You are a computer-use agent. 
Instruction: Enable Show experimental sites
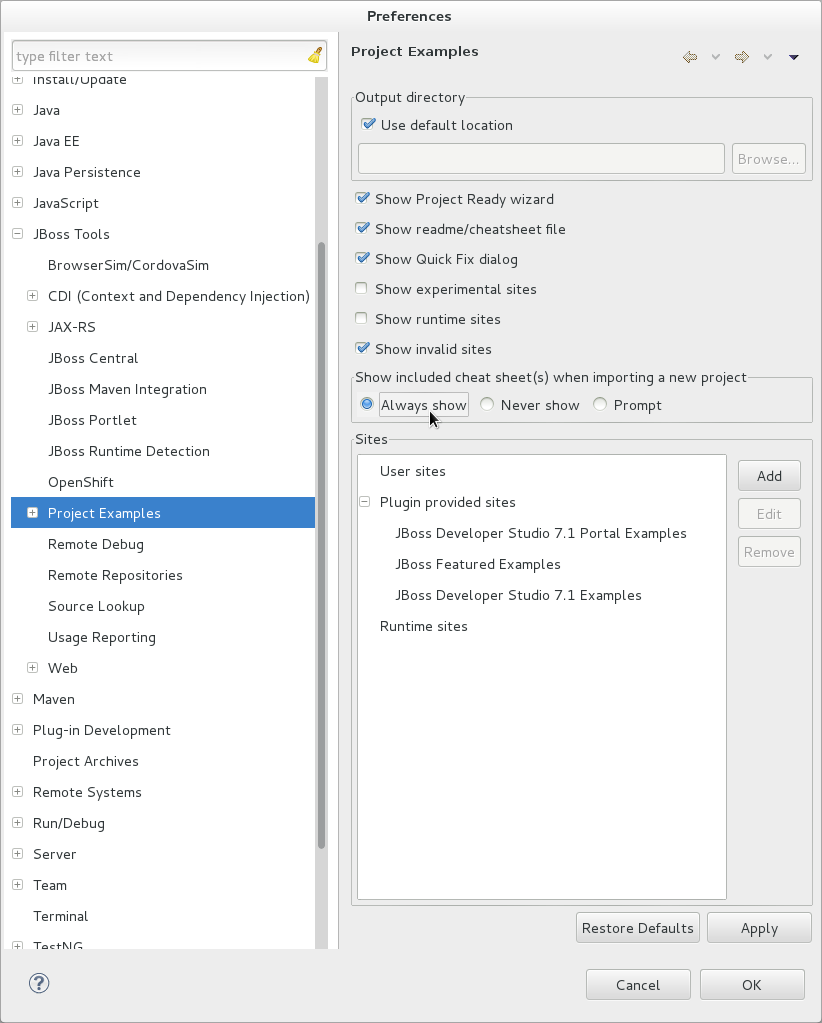[x=361, y=288]
